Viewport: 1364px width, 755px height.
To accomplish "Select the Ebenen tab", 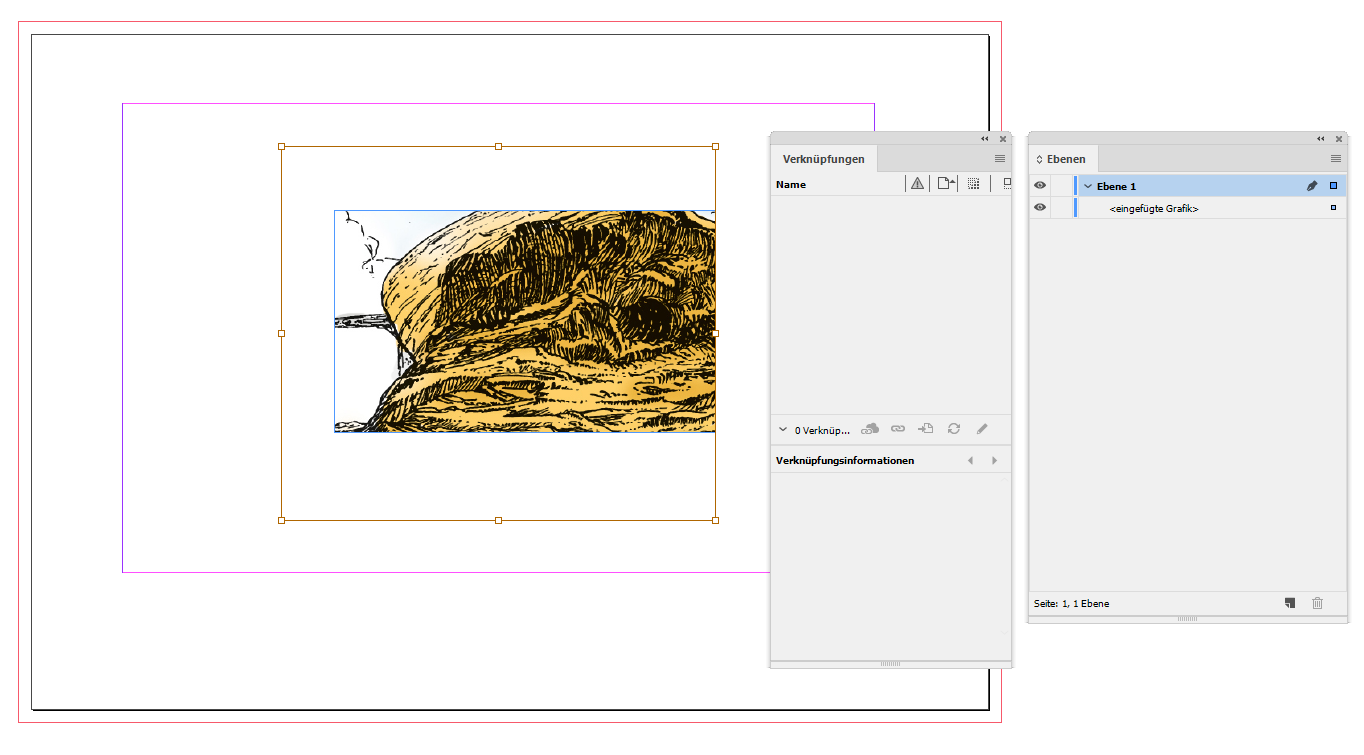I will pos(1066,159).
